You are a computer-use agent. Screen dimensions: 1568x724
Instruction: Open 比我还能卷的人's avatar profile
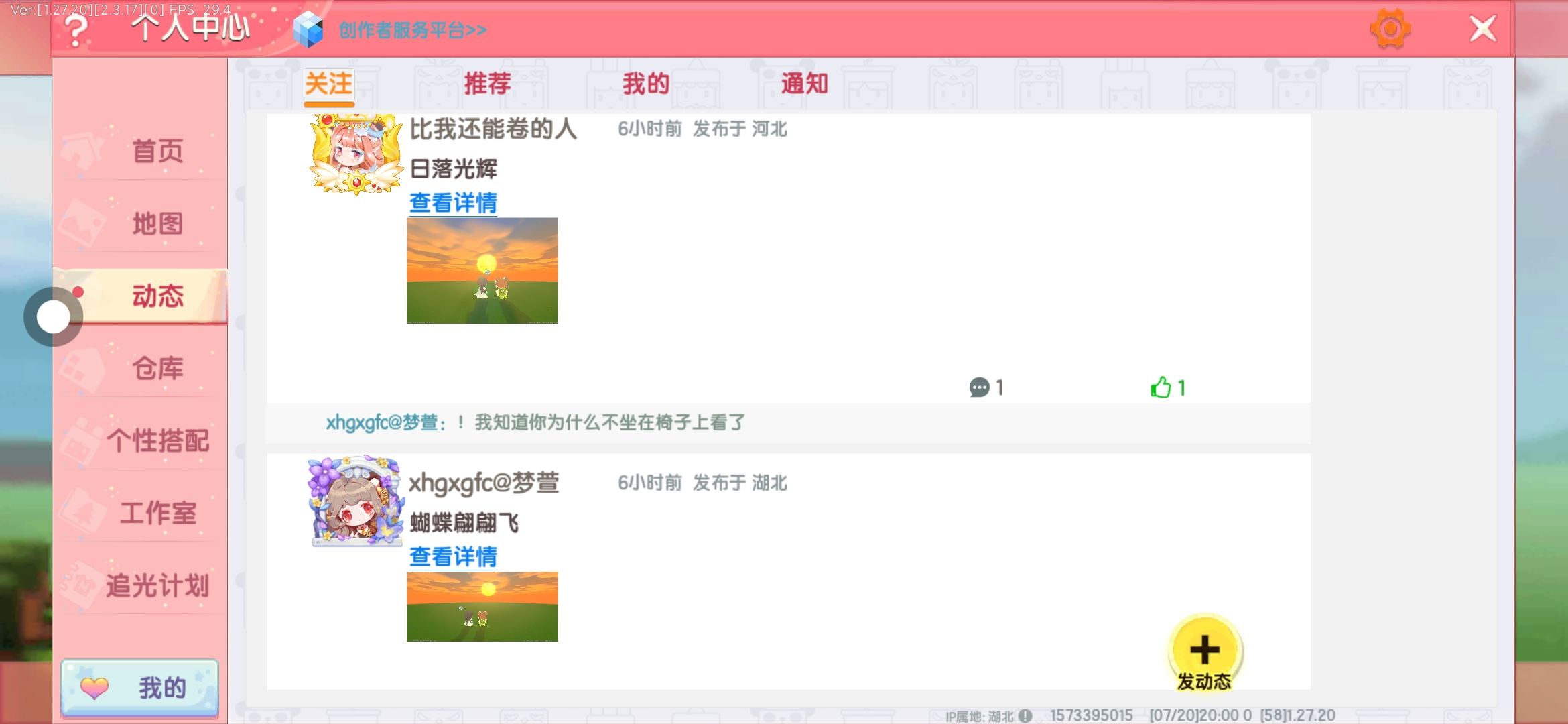356,155
